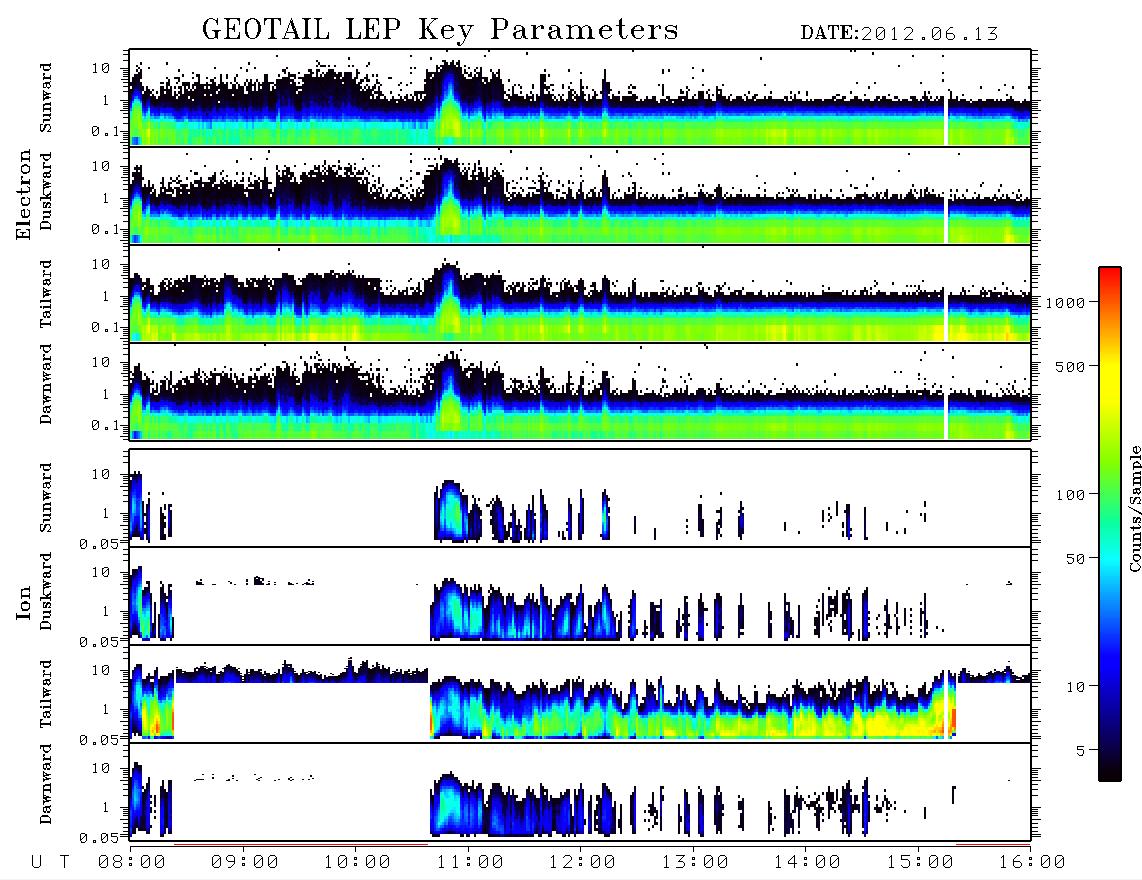Click the Electron Sunward spectrogram panel
Screen dimensions: 1142x880
click(x=580, y=98)
